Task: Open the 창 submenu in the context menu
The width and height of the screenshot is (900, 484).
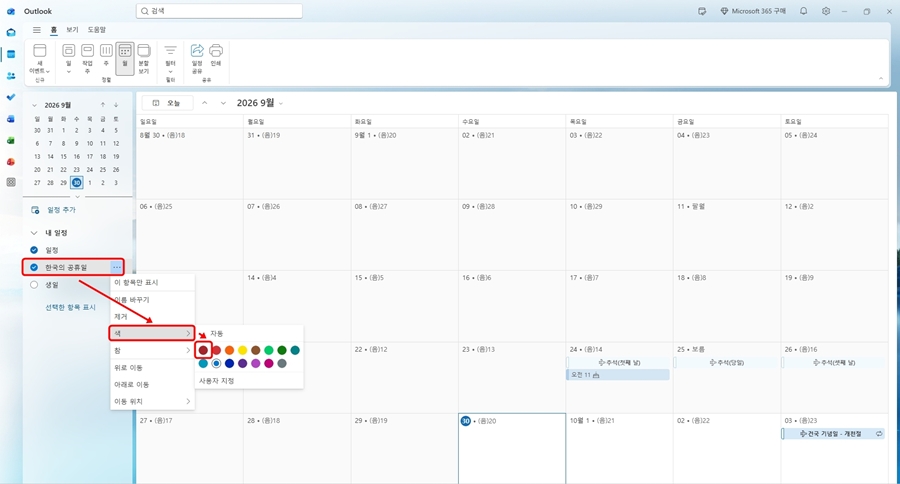Action: click(152, 350)
